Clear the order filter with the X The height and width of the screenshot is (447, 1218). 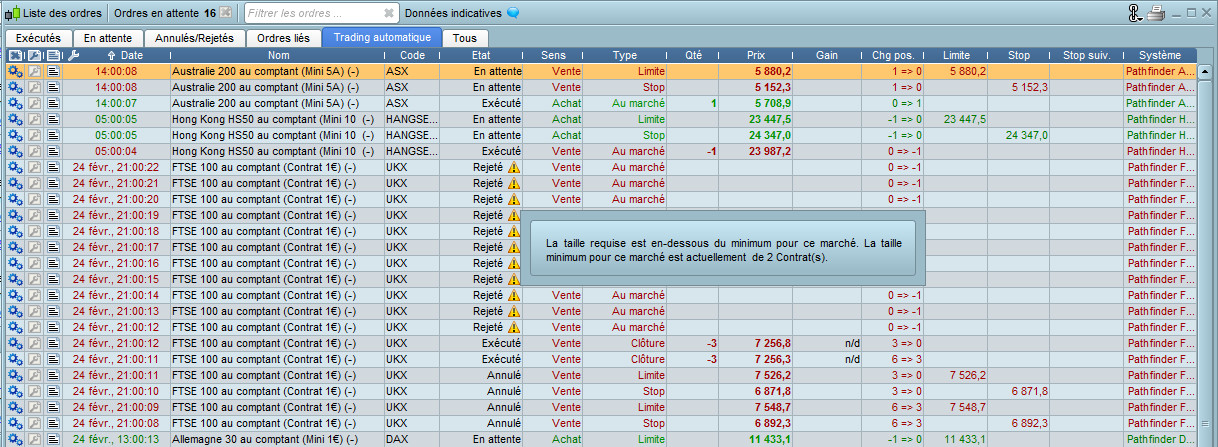[388, 14]
